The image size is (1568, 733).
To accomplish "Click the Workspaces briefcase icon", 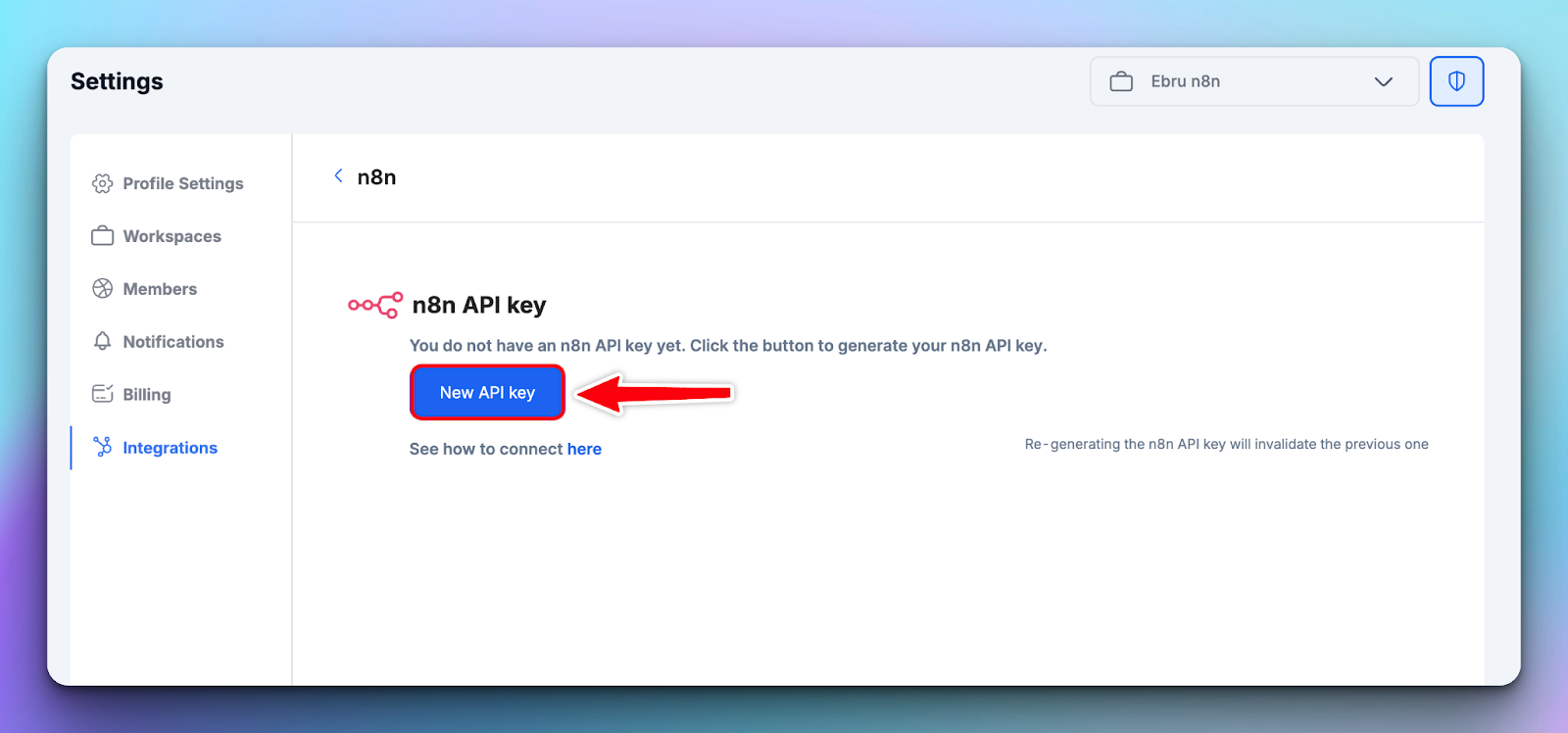I will coord(102,236).
